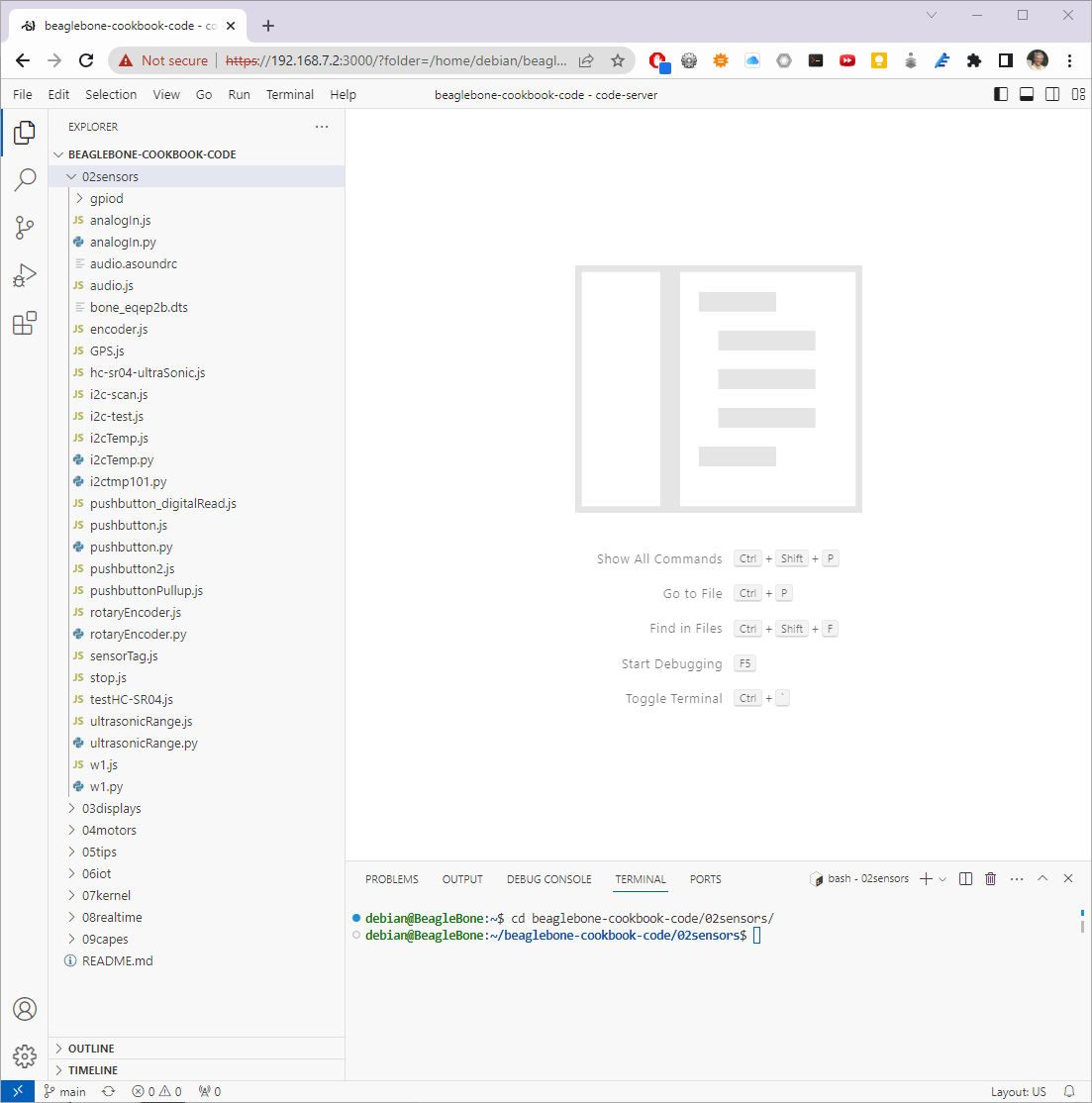Open the terminal launch profile dropdown
The height and width of the screenshot is (1103, 1092).
pos(941,878)
